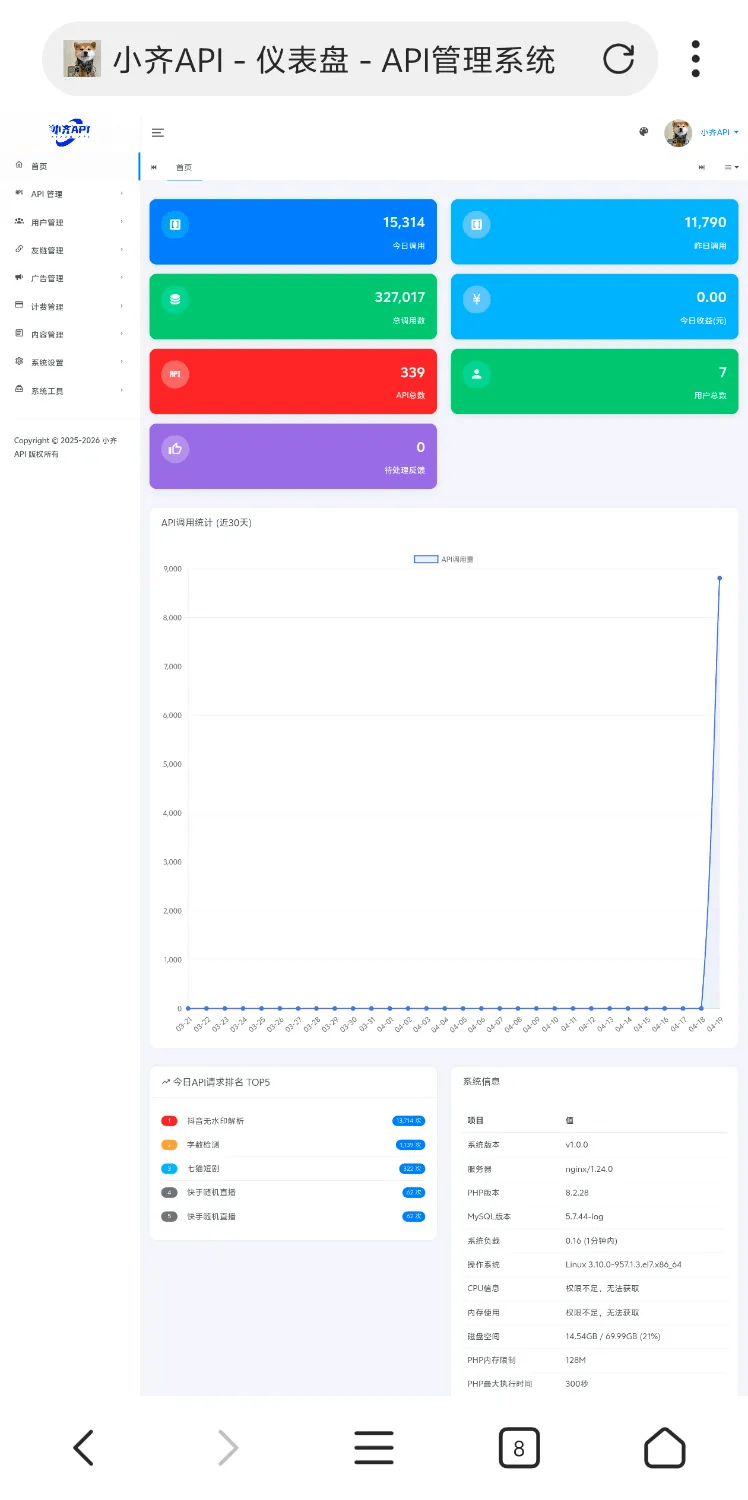Switch to the 首页 page tab
This screenshot has width=748, height=1500.
184,167
